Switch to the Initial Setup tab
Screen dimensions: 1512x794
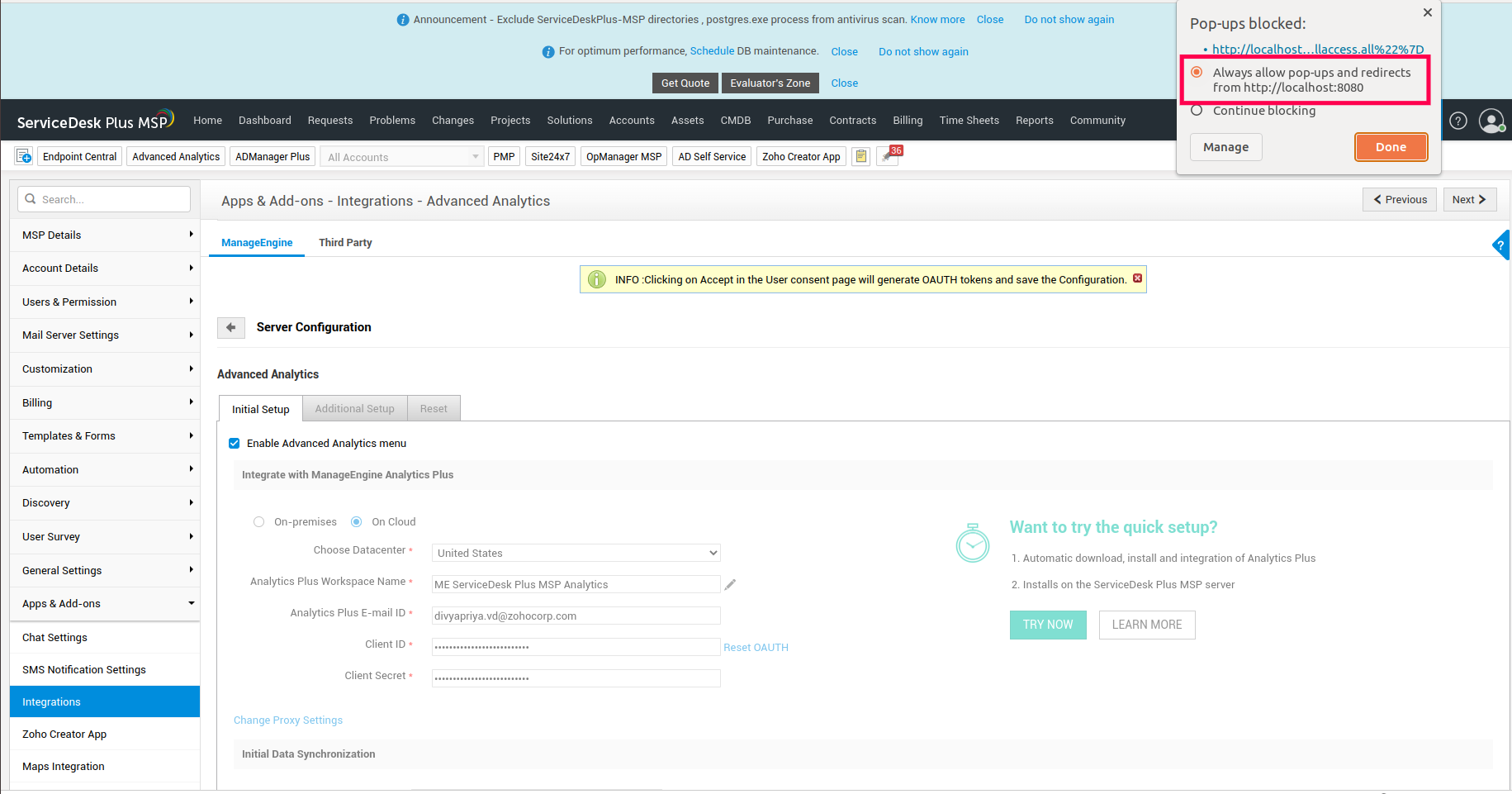click(x=261, y=410)
